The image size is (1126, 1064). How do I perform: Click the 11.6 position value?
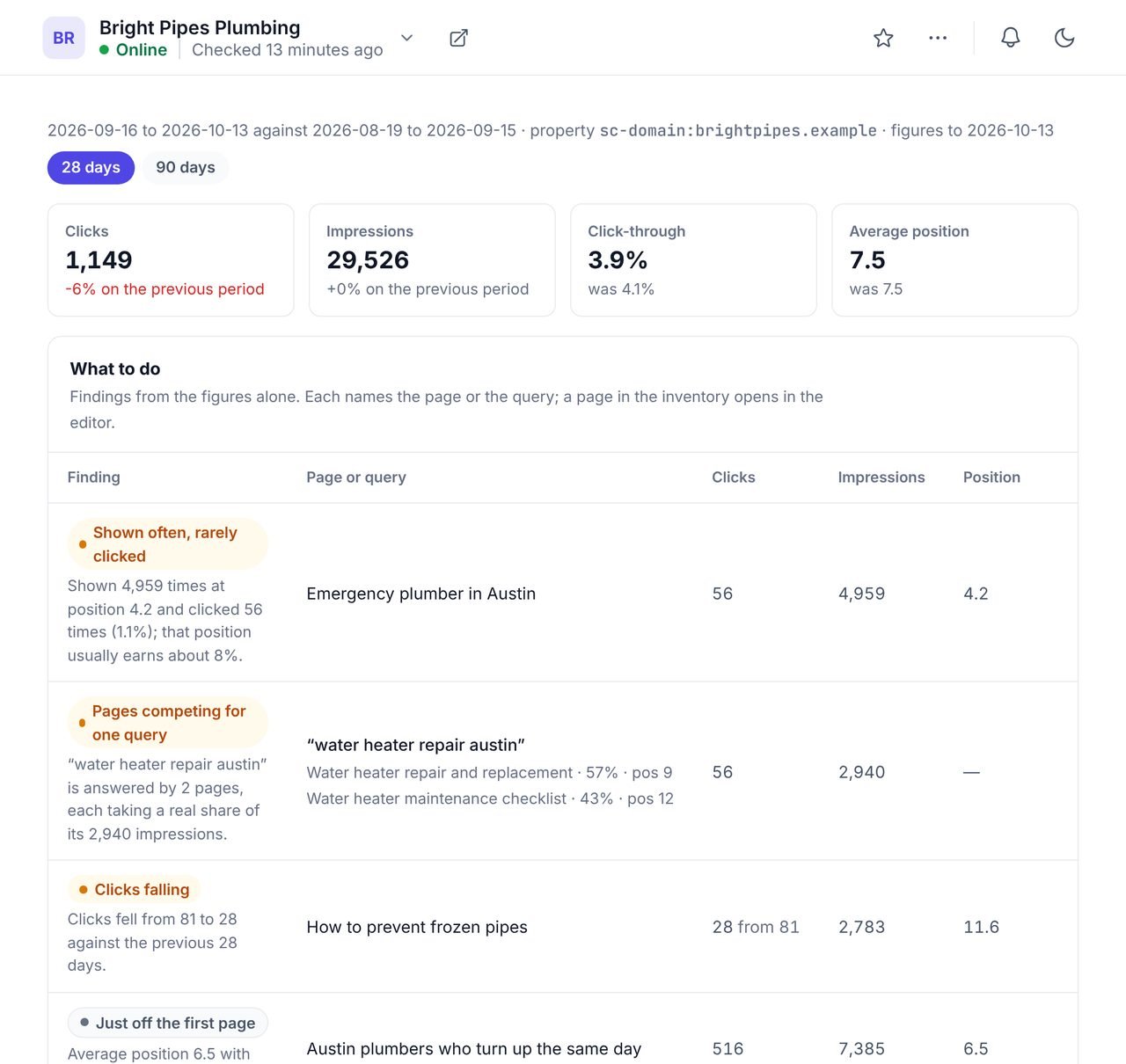(981, 927)
